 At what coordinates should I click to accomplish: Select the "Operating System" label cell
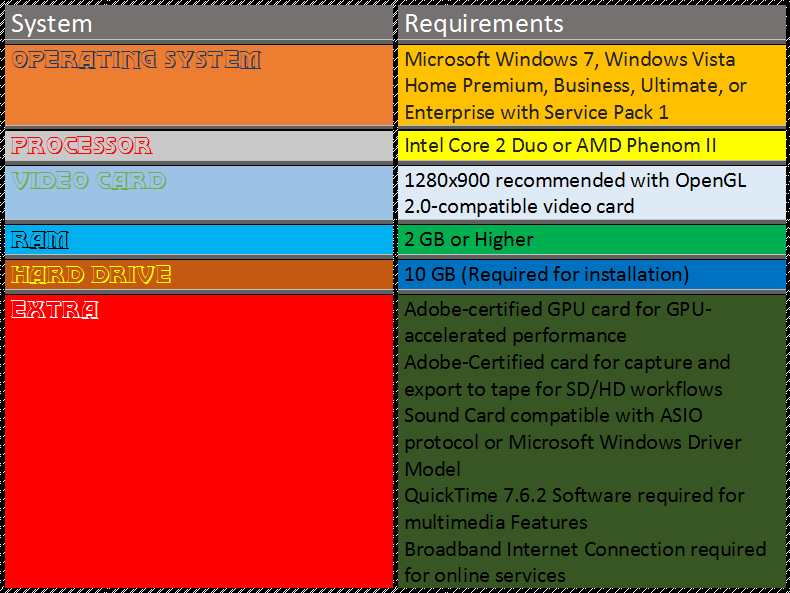coord(199,85)
